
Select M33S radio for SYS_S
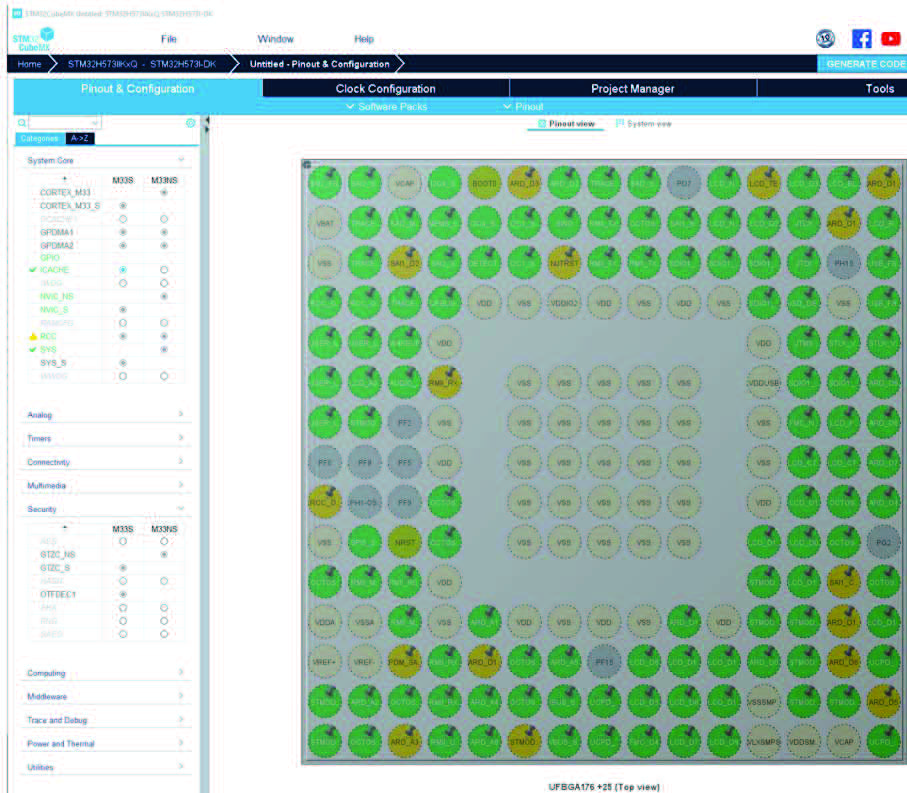click(x=123, y=363)
